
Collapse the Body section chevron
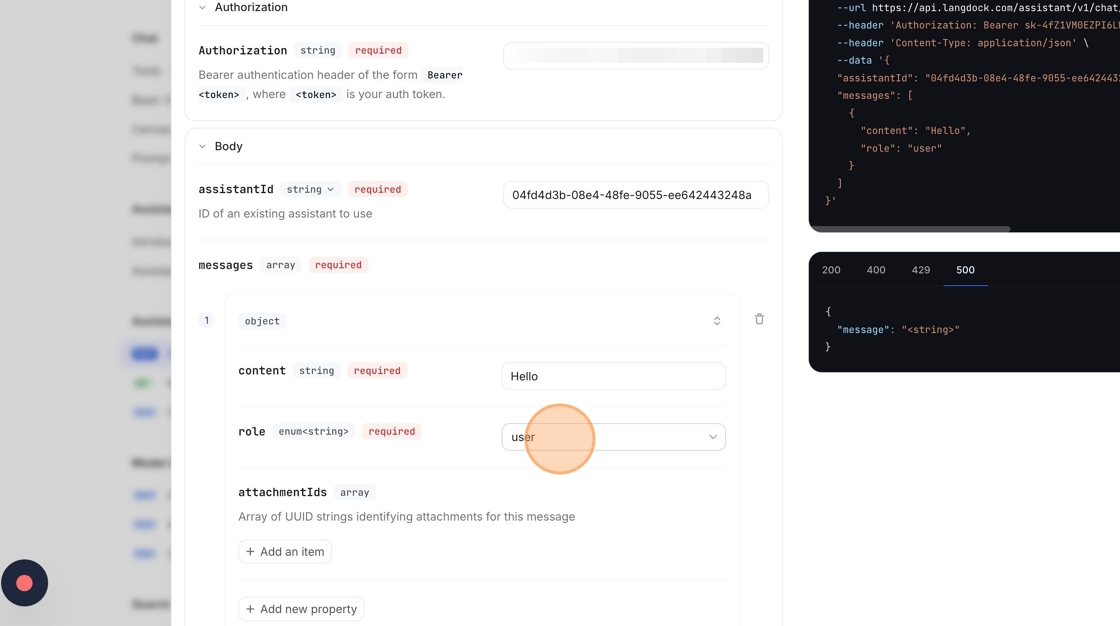(x=202, y=147)
